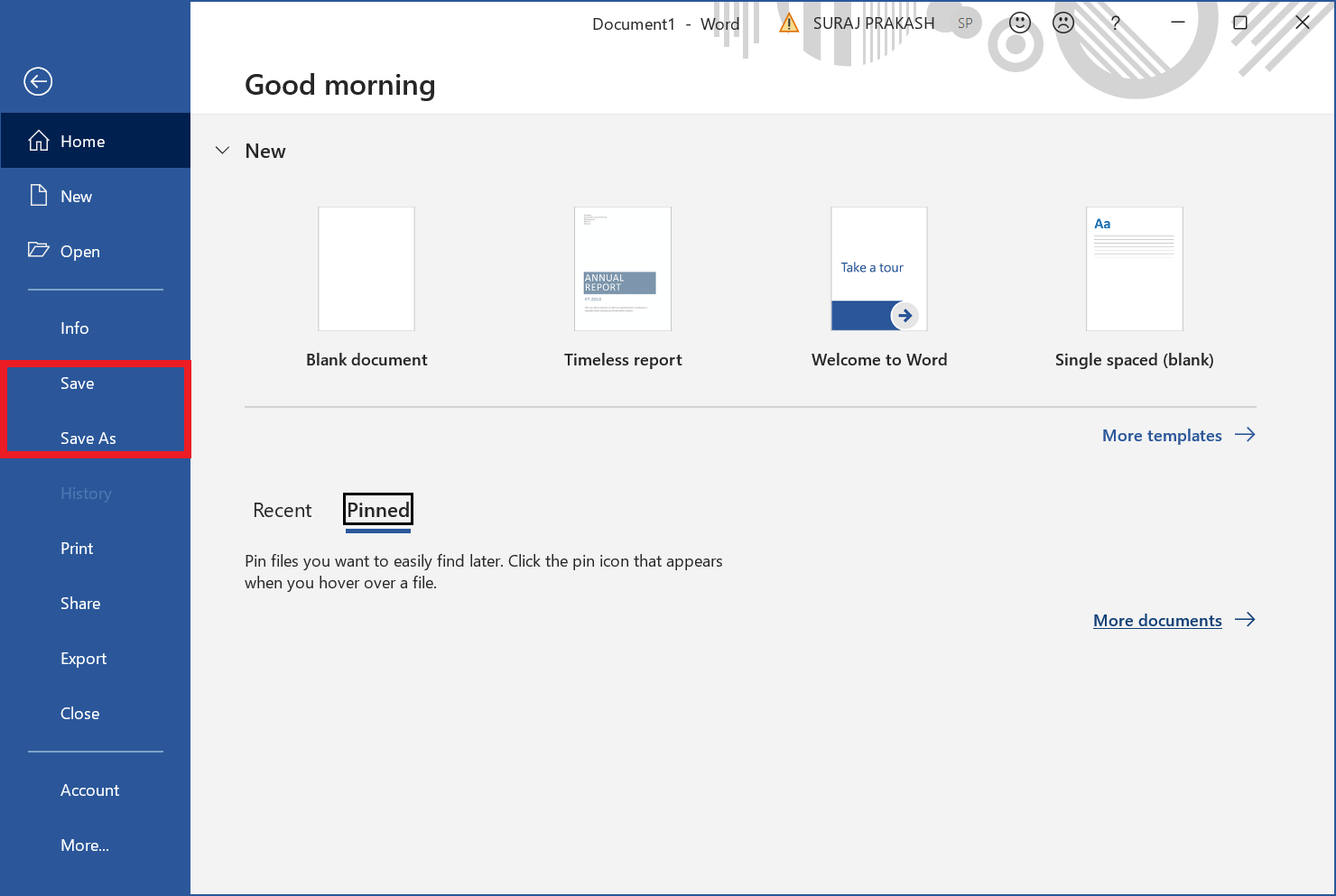Choose Save in the sidebar

point(78,383)
